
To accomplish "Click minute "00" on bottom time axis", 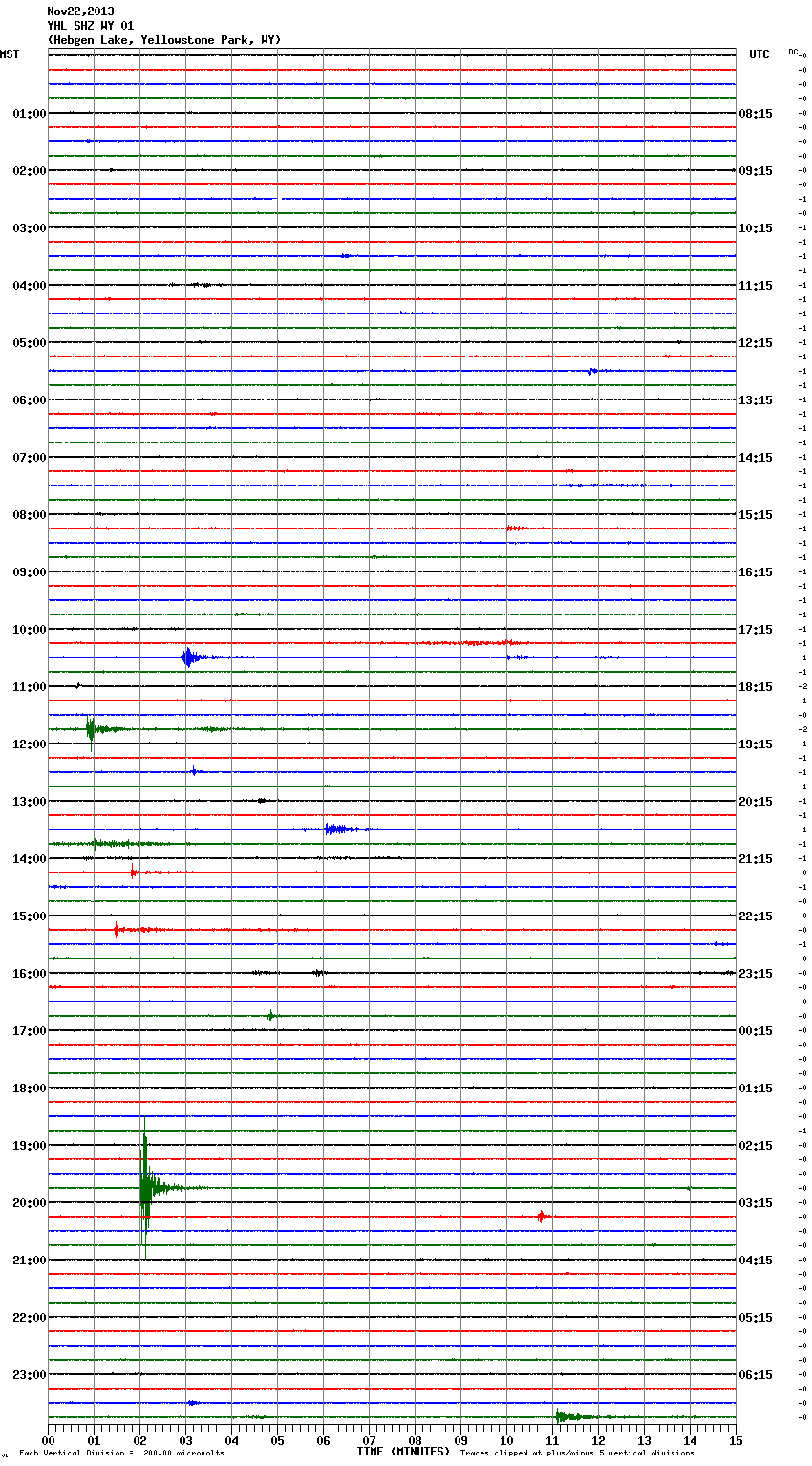I will (48, 1439).
